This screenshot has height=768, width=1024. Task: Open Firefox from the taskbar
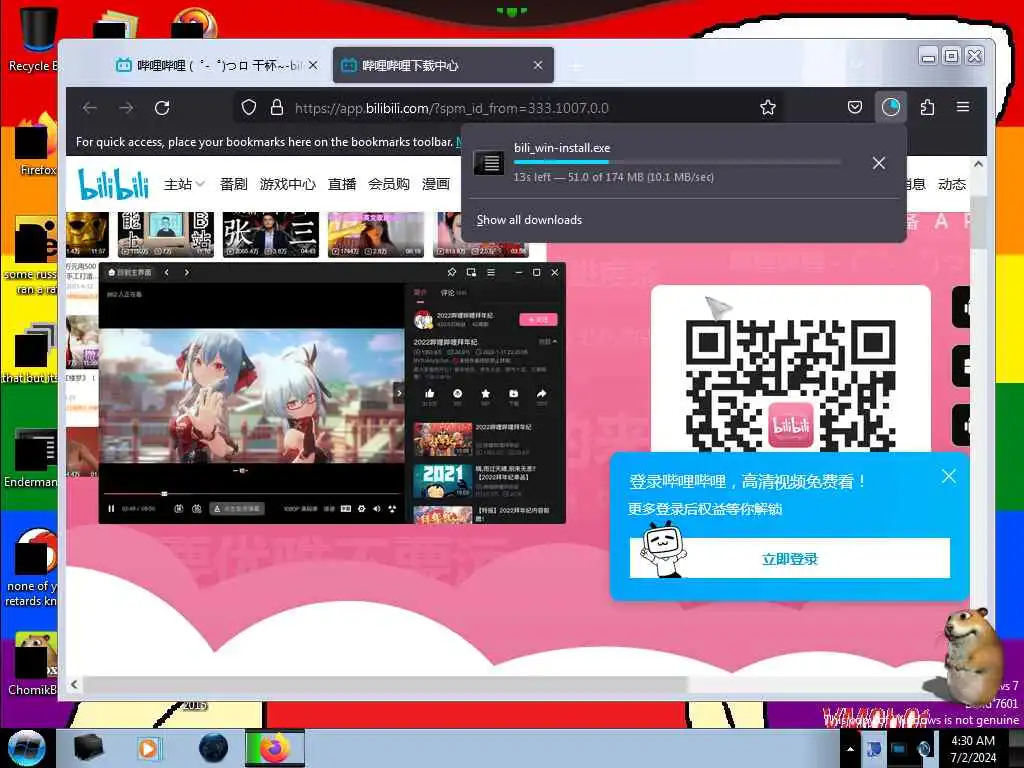275,748
